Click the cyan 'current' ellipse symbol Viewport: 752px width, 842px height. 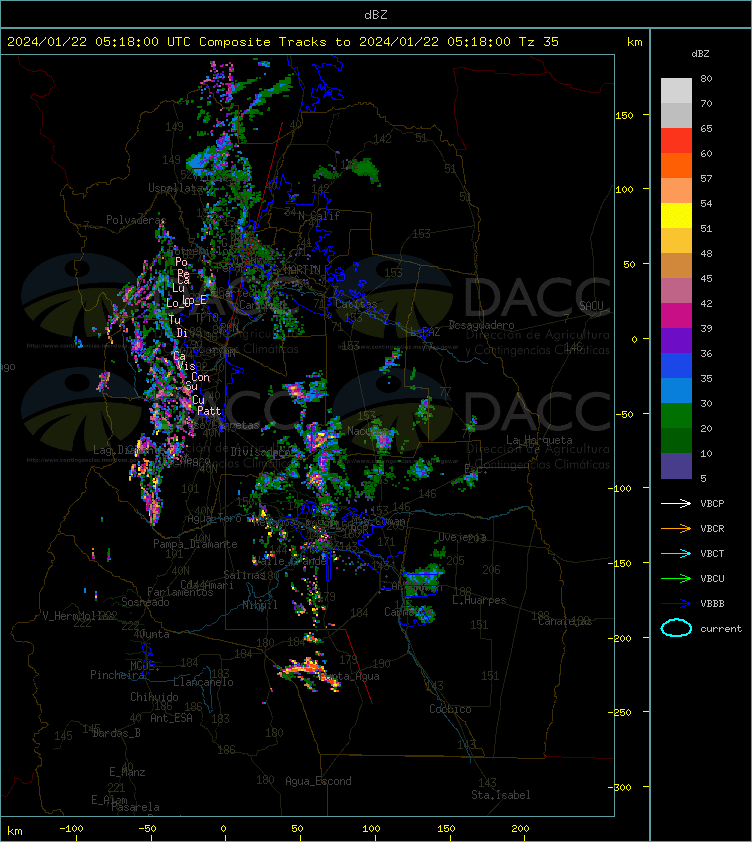[x=676, y=628]
